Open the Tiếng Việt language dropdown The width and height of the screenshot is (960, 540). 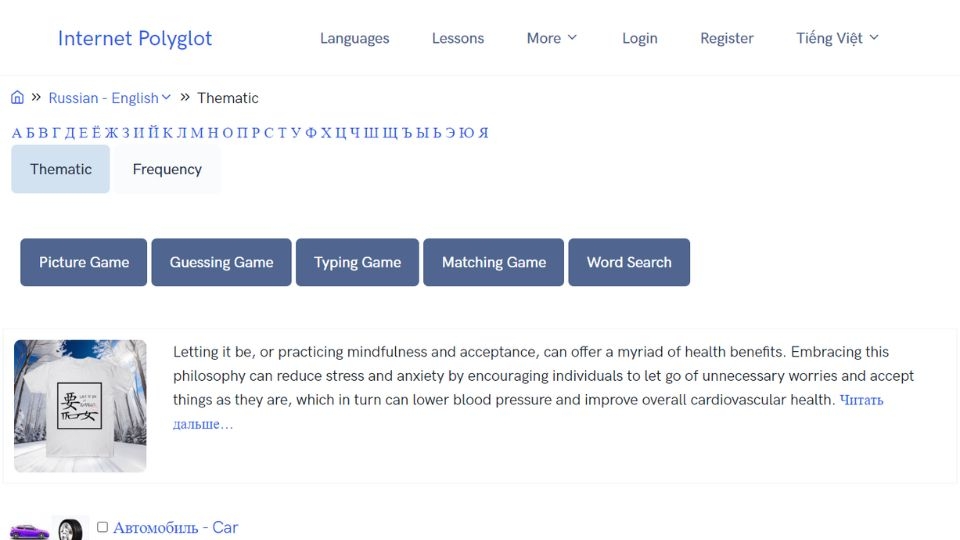pyautogui.click(x=837, y=38)
